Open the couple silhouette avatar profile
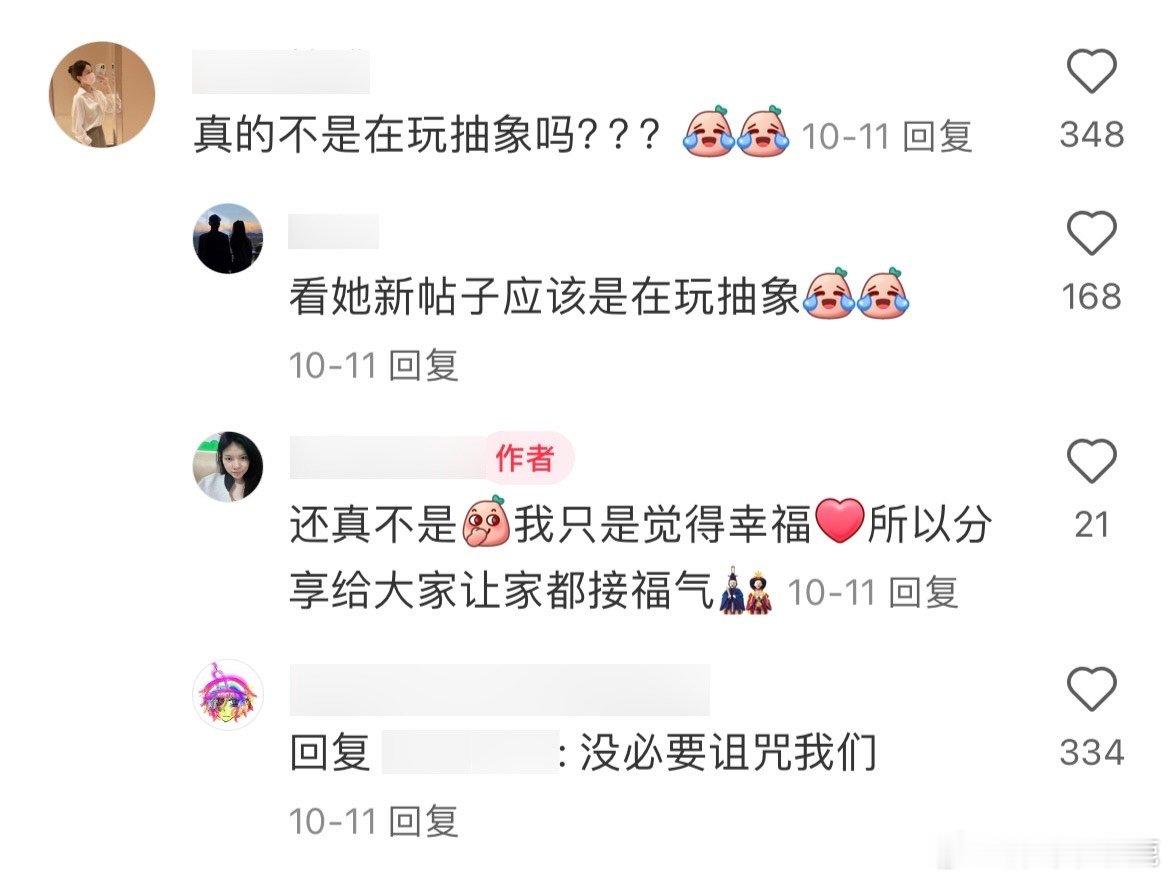 click(x=228, y=238)
